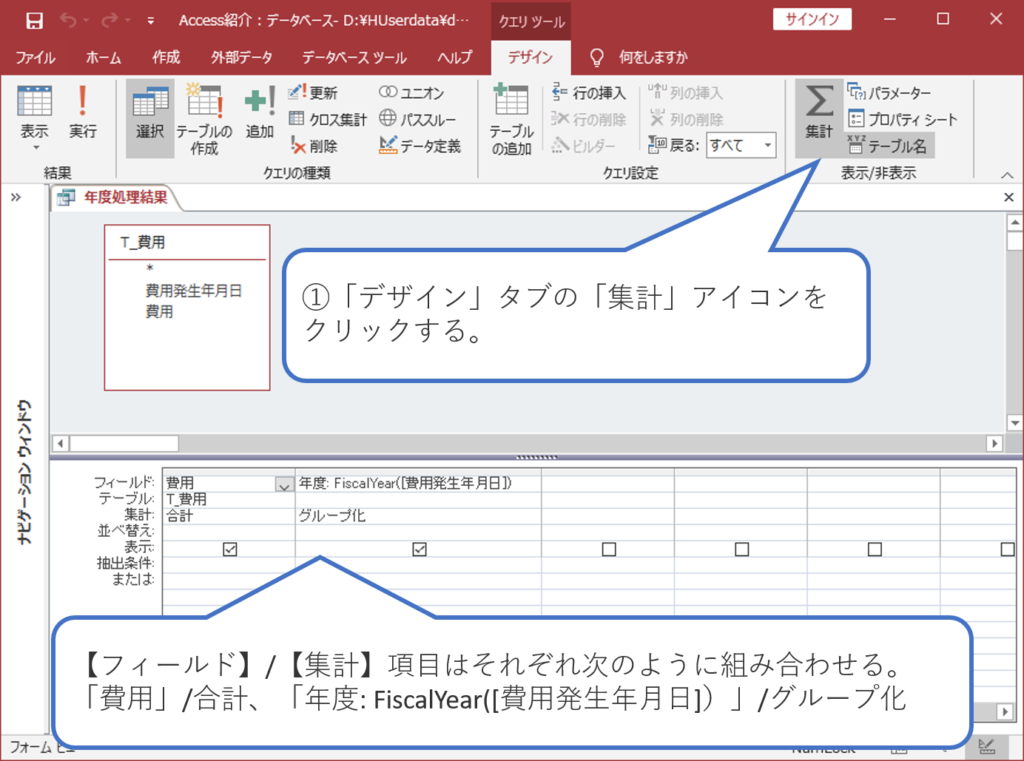
Task: Toggle テーブル名 table names row
Action: [888, 145]
